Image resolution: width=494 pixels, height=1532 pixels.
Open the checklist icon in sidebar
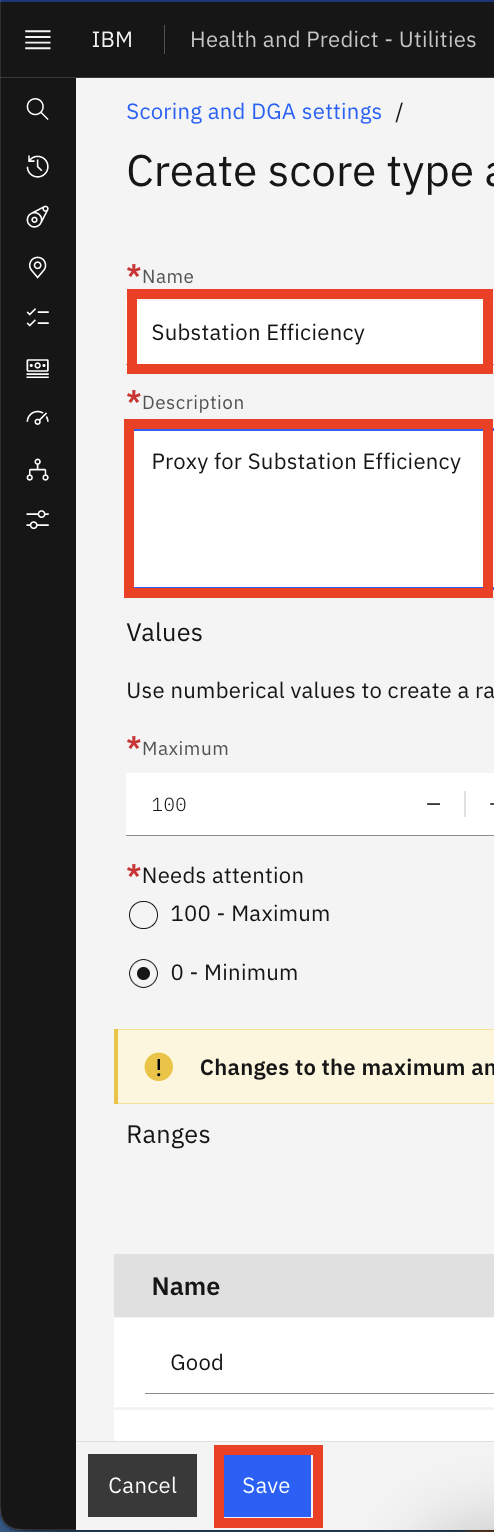[38, 318]
